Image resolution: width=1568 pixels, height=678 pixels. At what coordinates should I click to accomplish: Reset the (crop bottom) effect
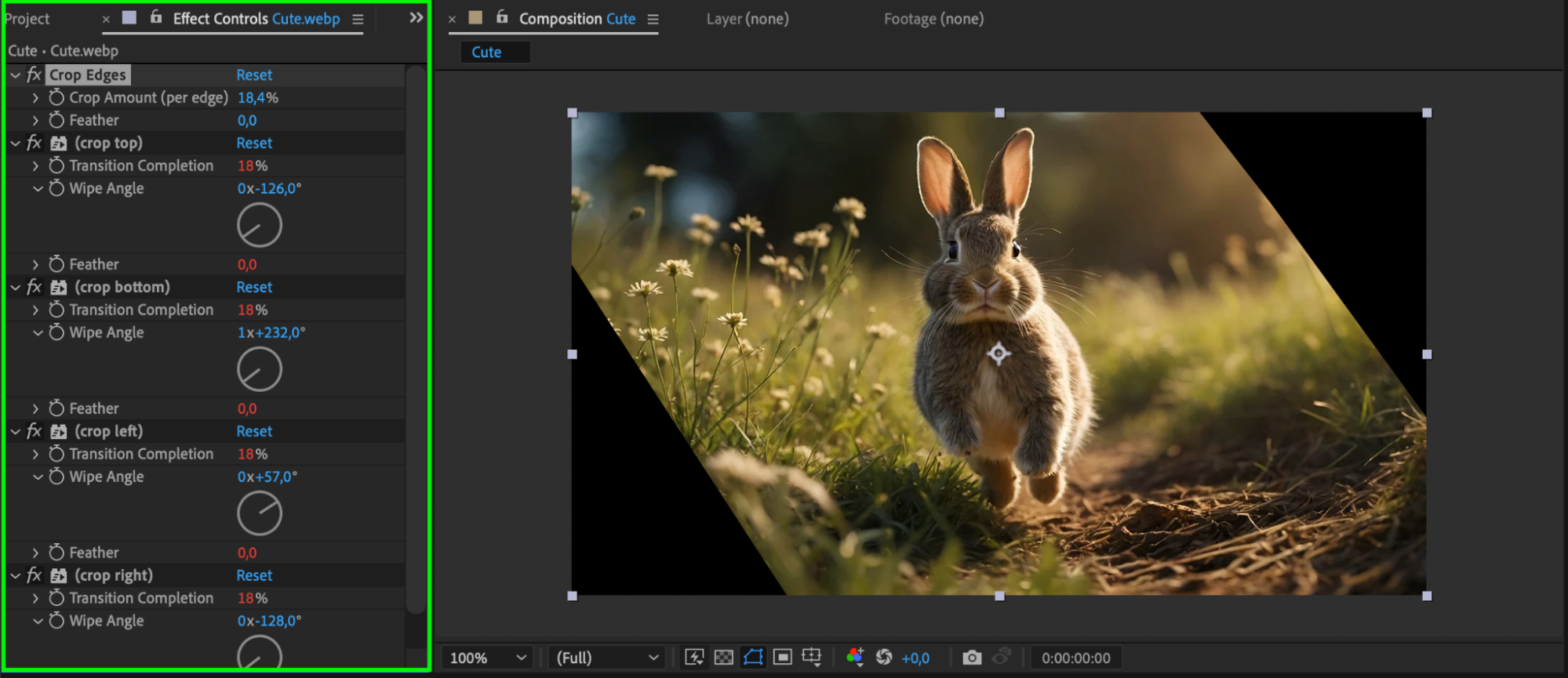[x=254, y=288]
